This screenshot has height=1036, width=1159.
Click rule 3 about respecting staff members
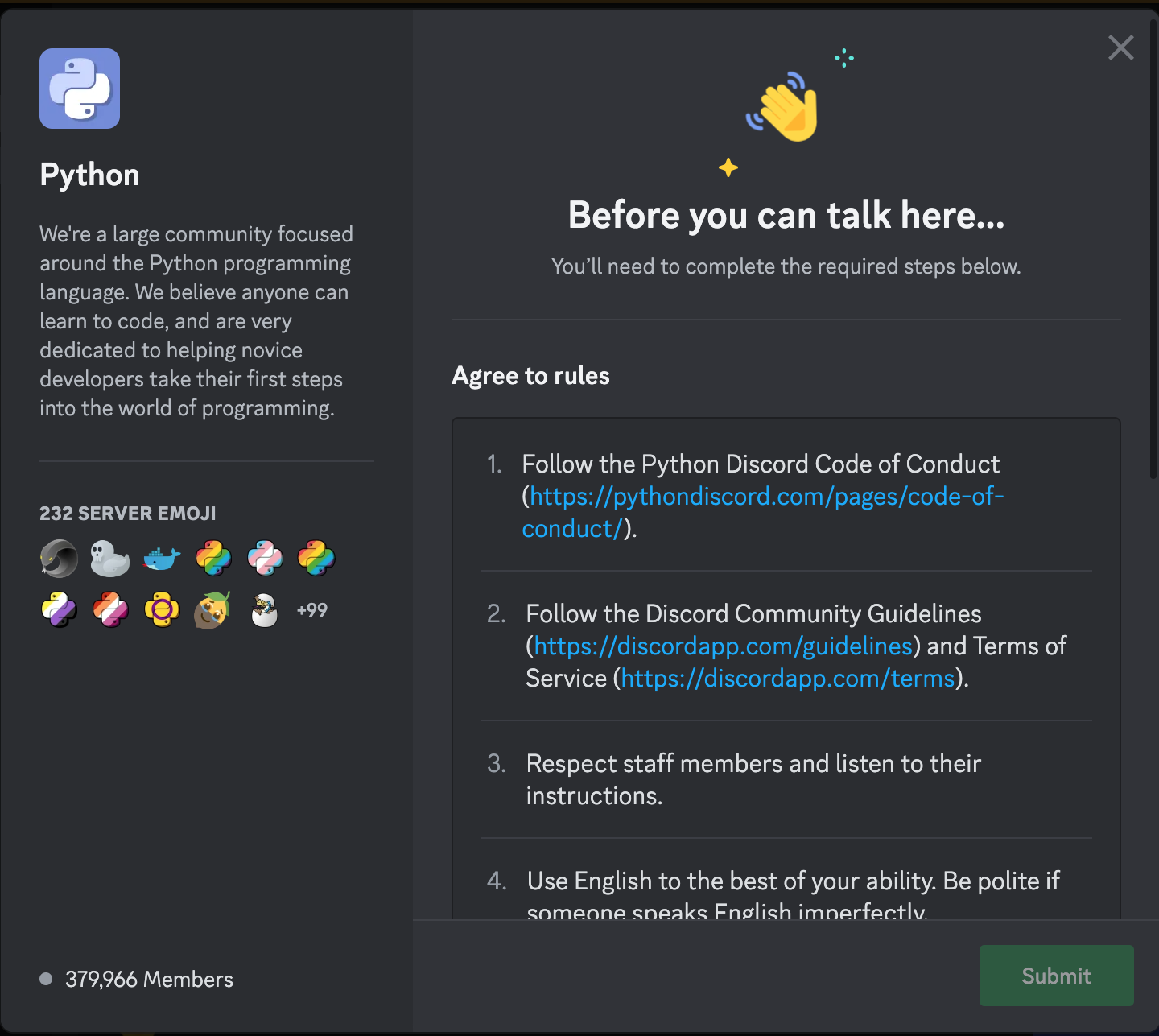click(753, 779)
